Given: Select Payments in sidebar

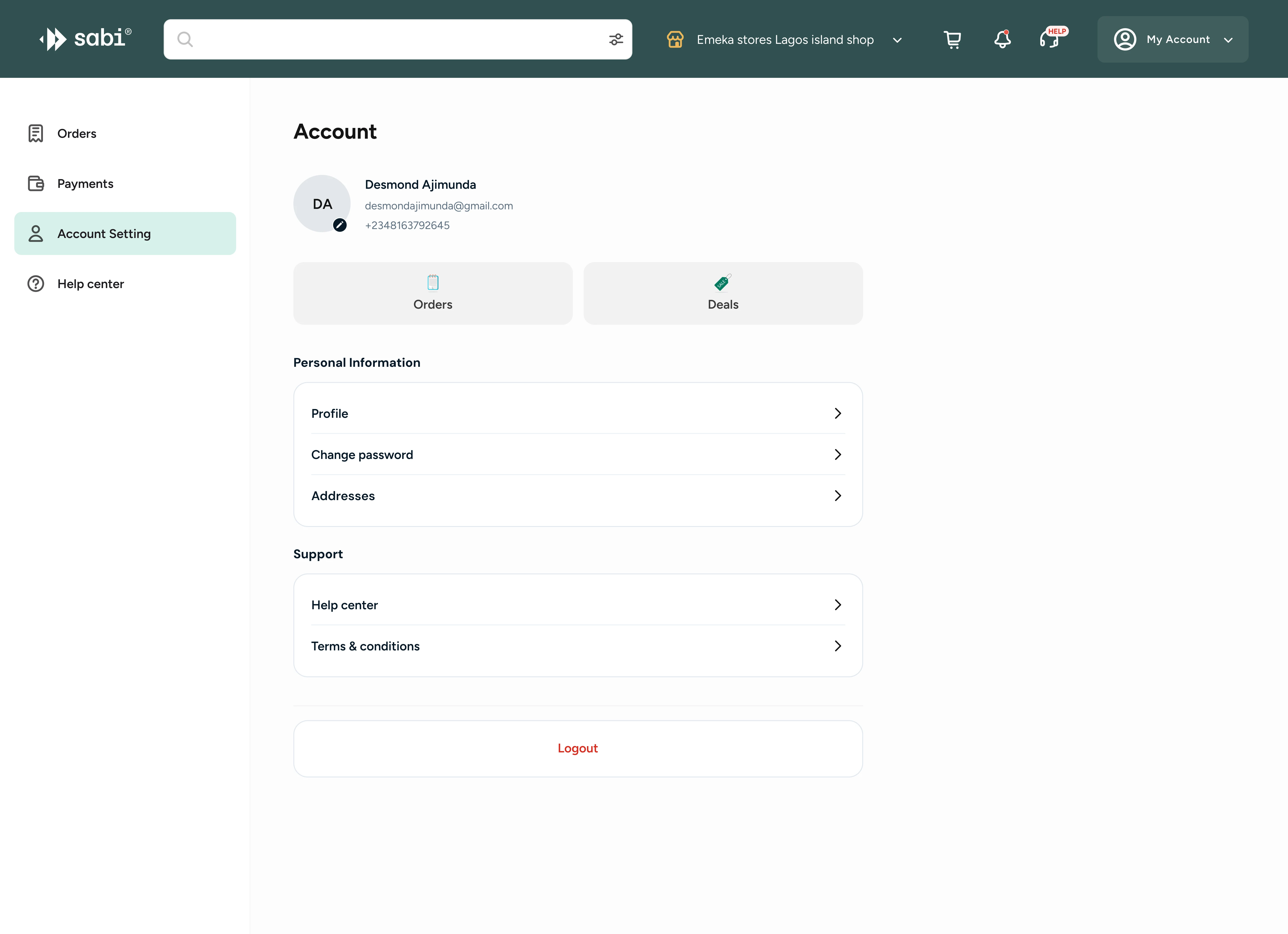Looking at the screenshot, I should (85, 183).
